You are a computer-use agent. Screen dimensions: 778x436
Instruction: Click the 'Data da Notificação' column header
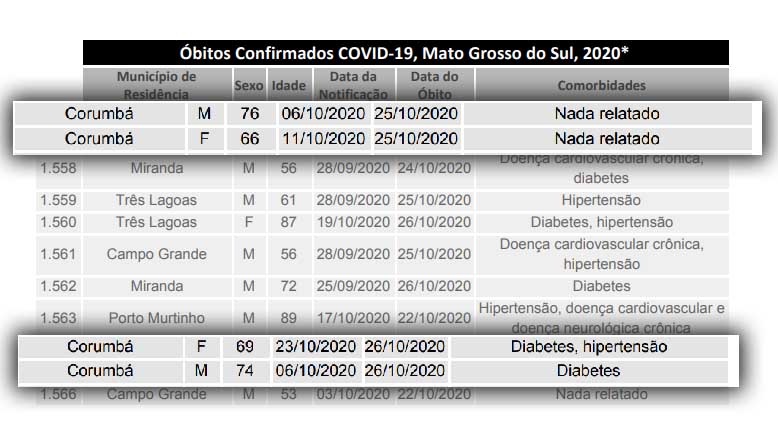tap(353, 85)
